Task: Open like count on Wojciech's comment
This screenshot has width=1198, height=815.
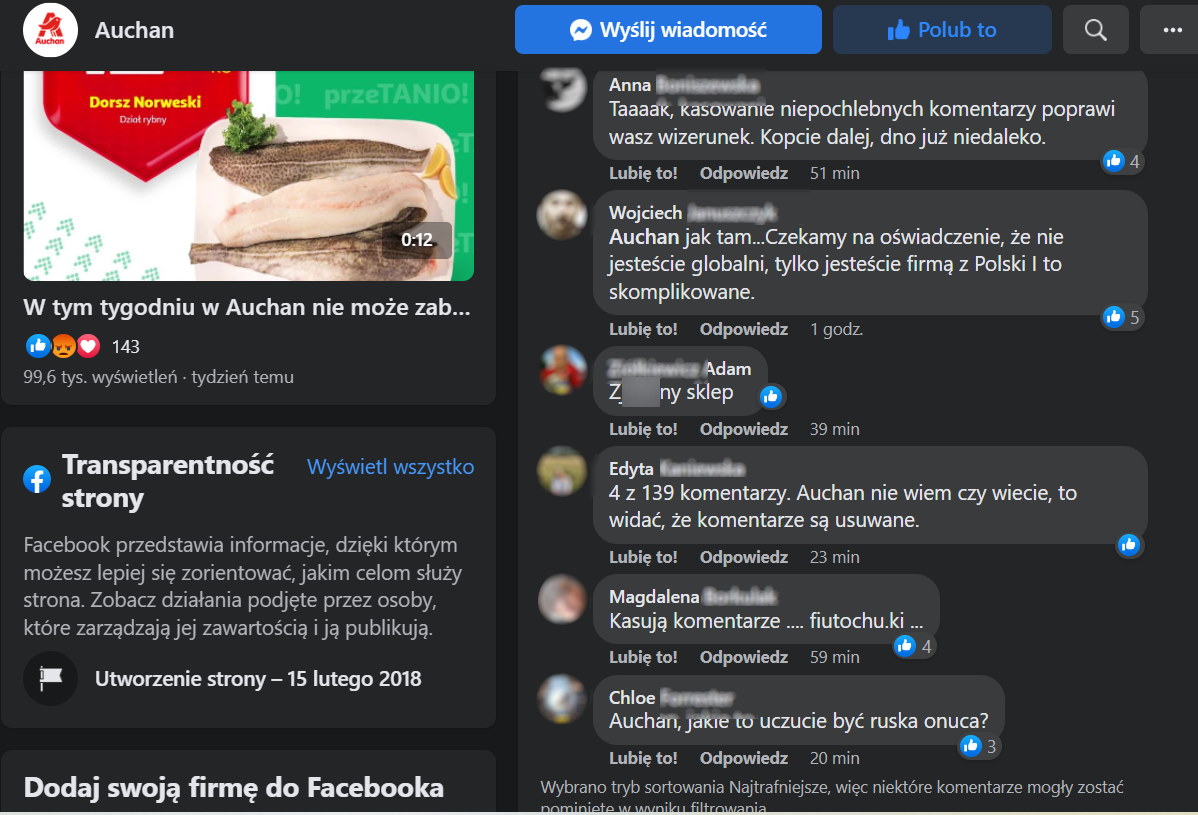Action: click(x=1122, y=317)
